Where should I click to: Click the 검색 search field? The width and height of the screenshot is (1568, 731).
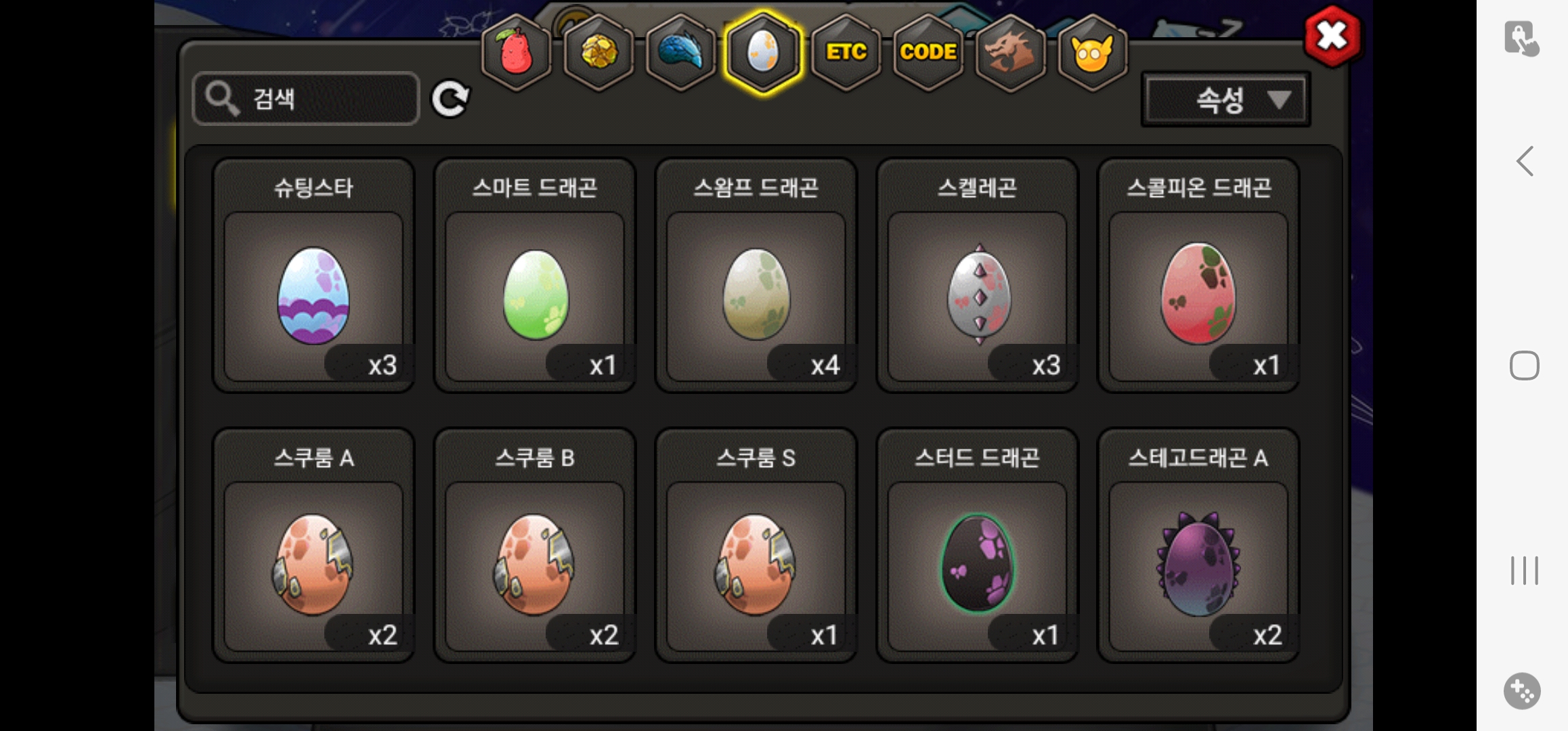306,99
